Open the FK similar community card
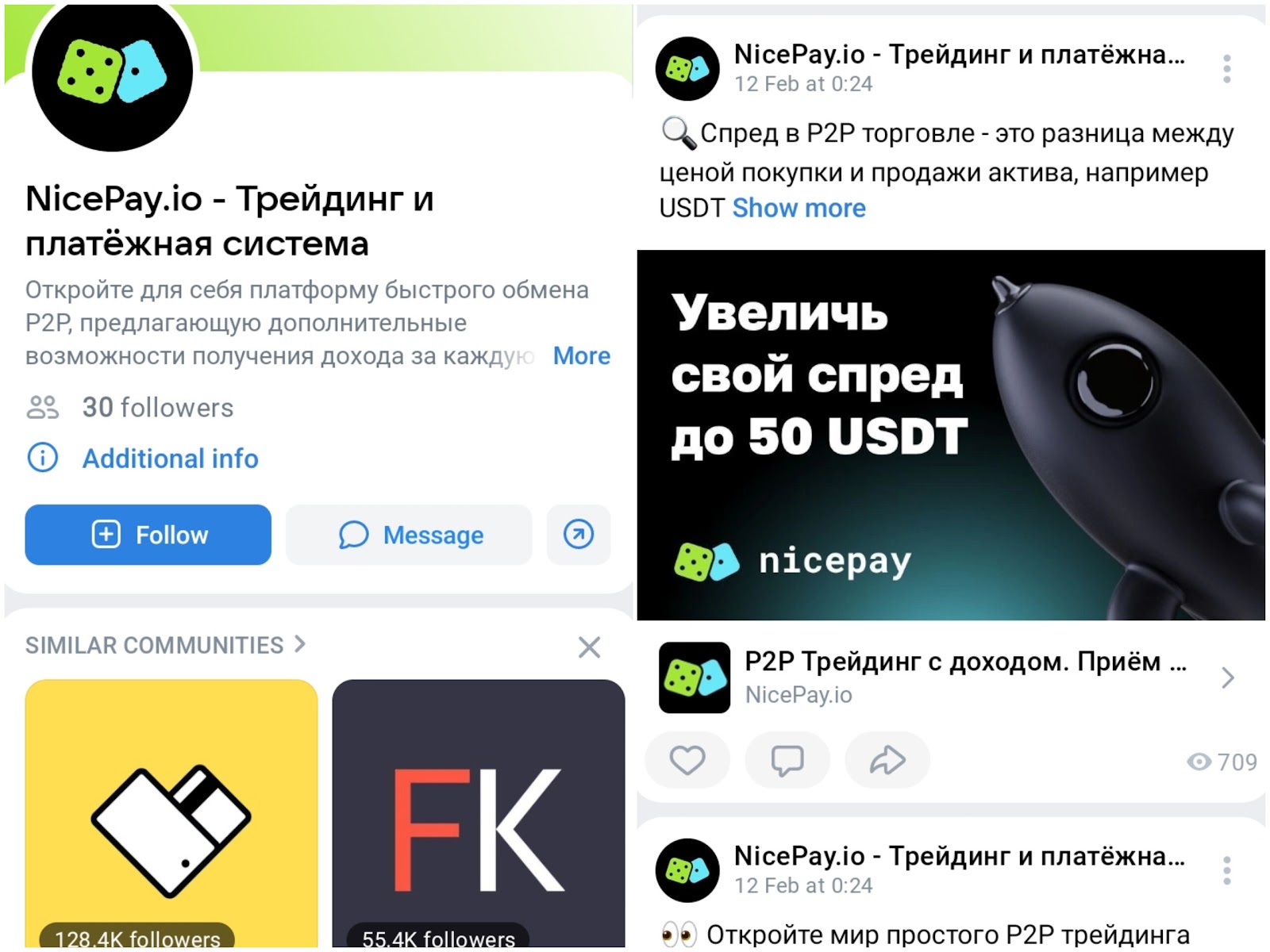 [x=479, y=813]
